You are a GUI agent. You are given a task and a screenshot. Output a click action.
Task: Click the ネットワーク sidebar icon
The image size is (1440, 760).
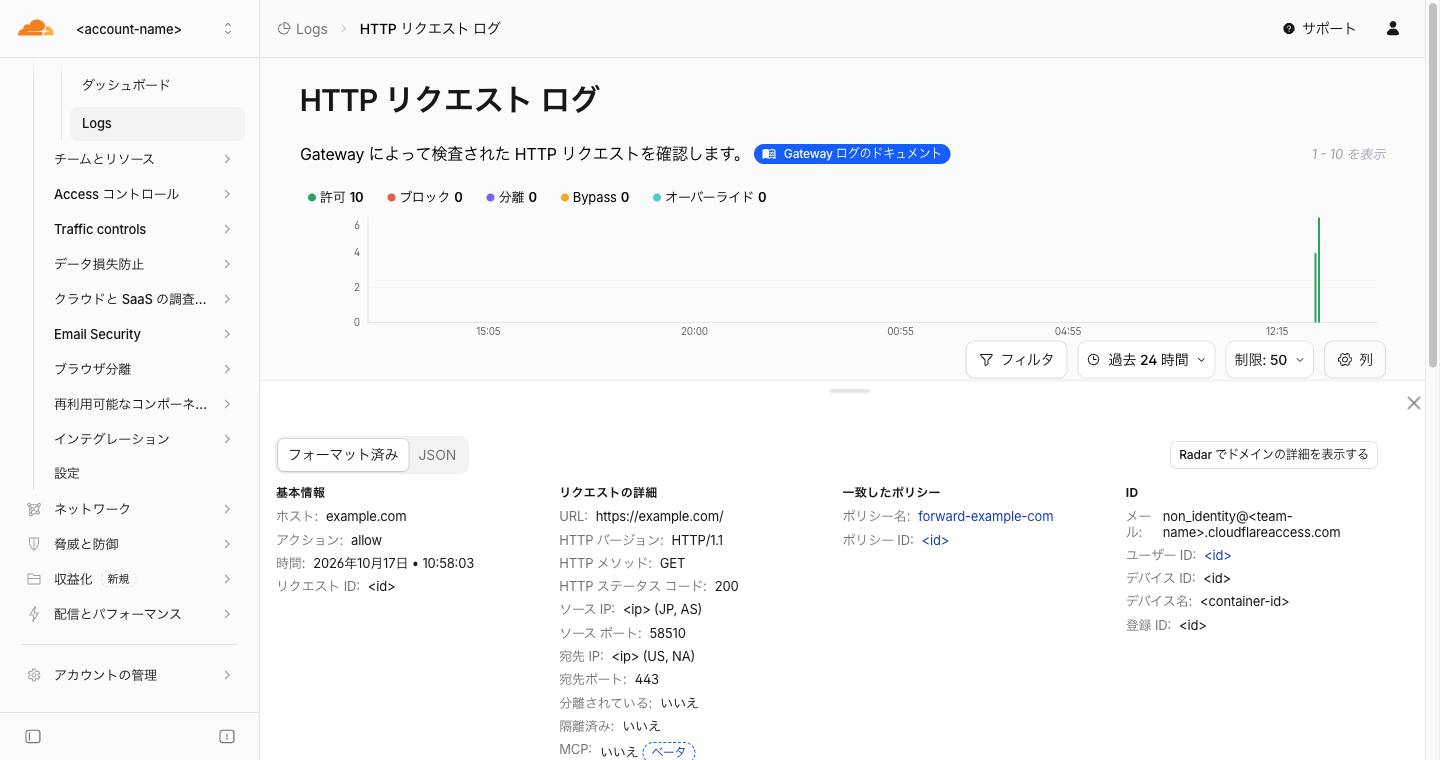34,509
